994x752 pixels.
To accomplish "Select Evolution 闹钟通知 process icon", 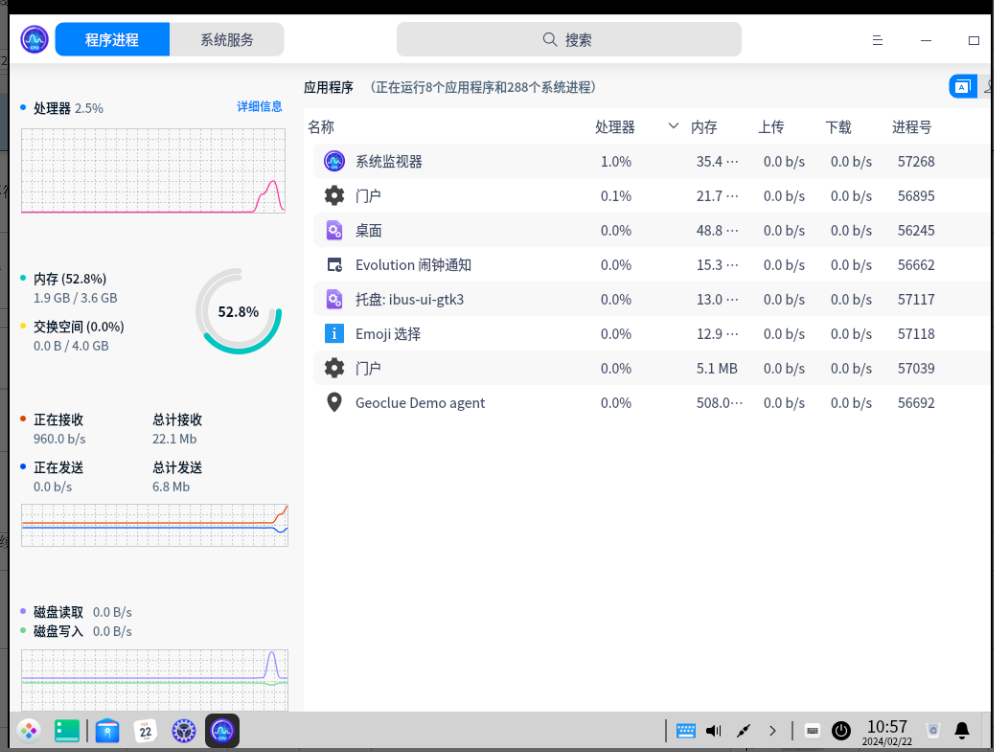I will click(334, 265).
